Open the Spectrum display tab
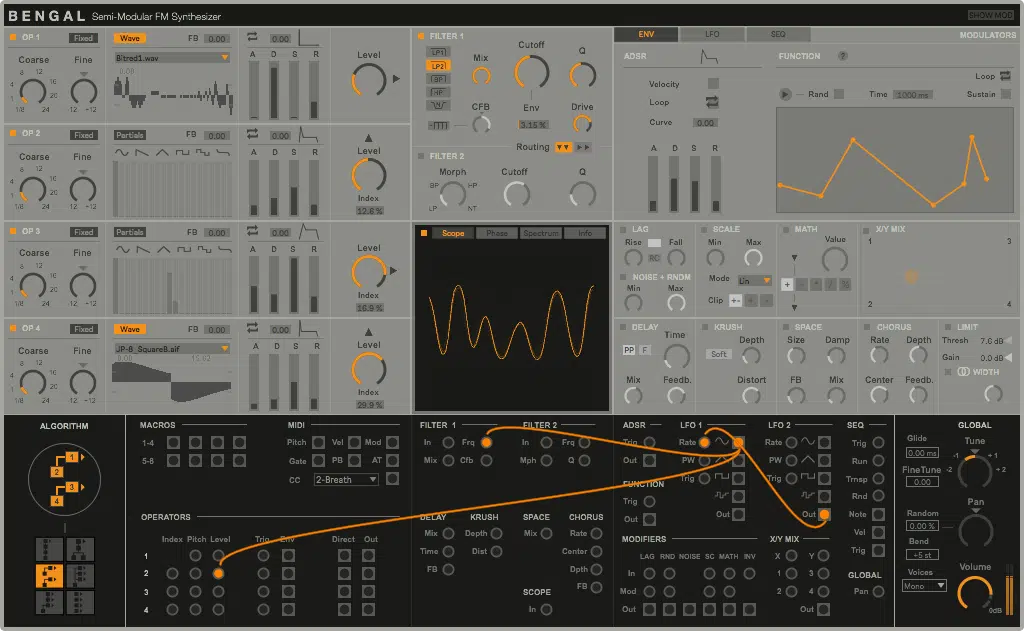This screenshot has width=1024, height=631. click(541, 233)
